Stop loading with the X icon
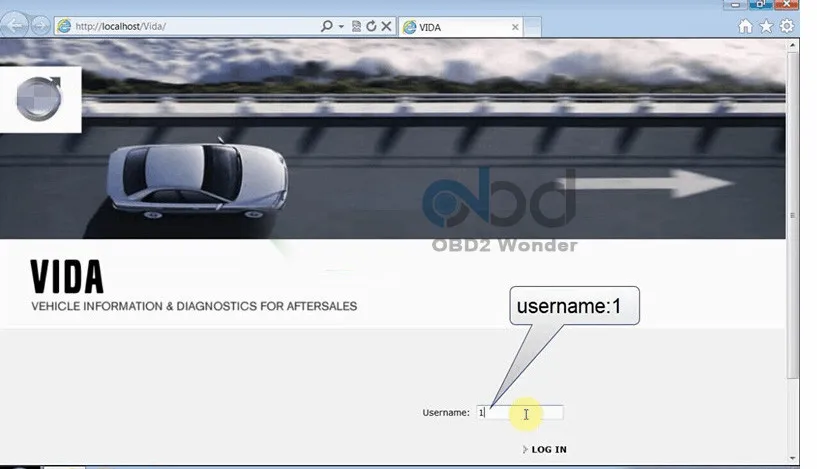The width and height of the screenshot is (817, 469). pyautogui.click(x=386, y=26)
